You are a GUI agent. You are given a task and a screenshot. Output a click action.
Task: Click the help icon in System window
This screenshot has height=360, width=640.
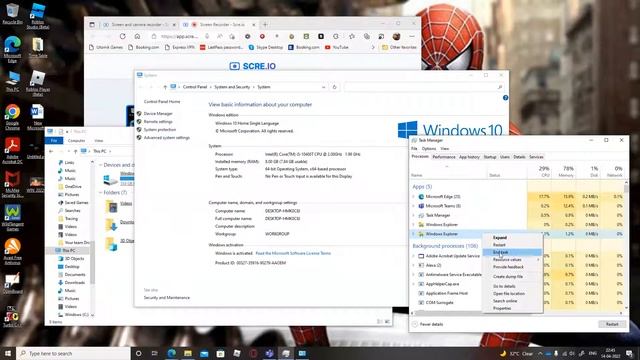click(505, 98)
